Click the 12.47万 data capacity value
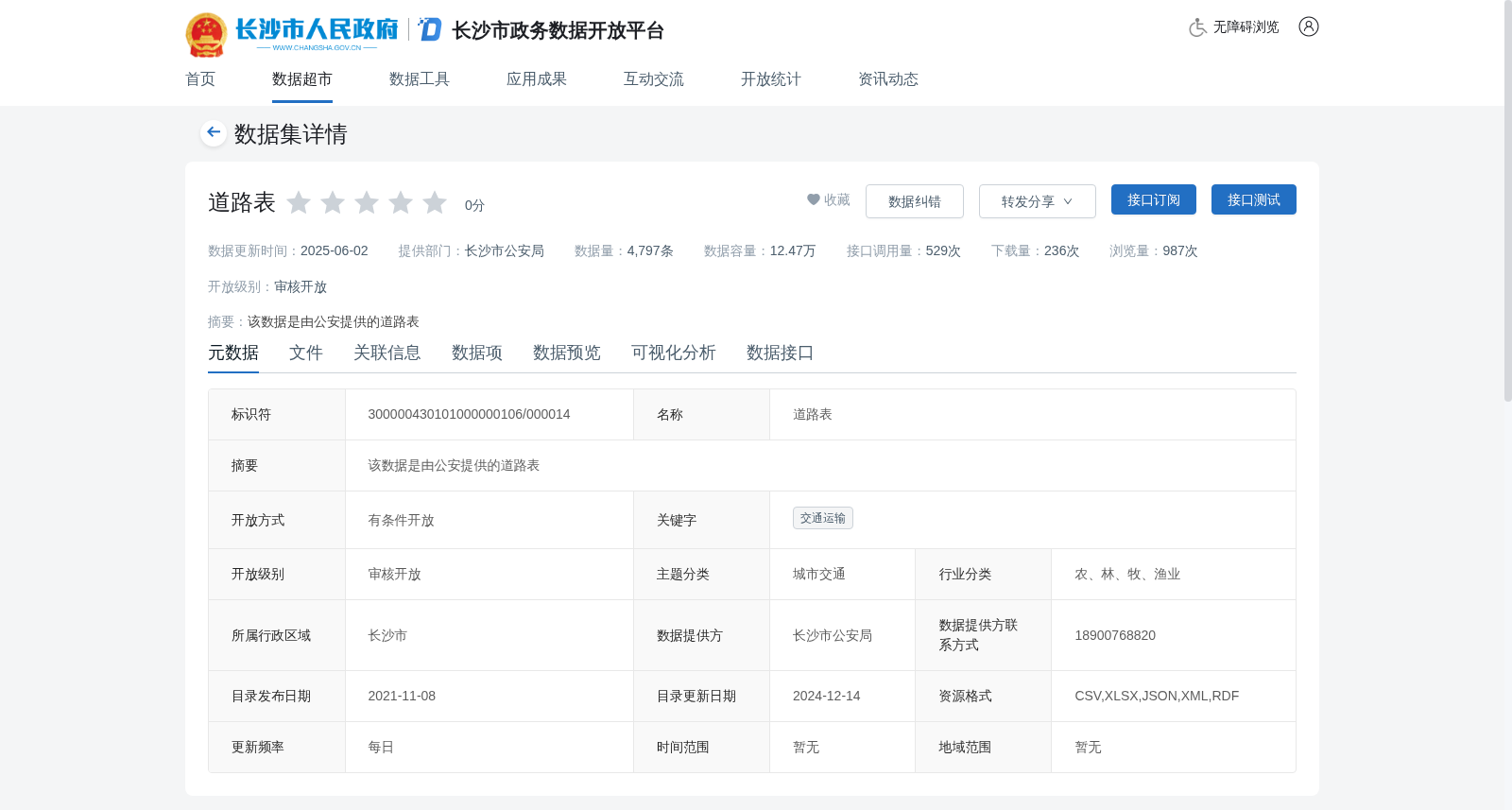The image size is (1512, 810). point(793,250)
